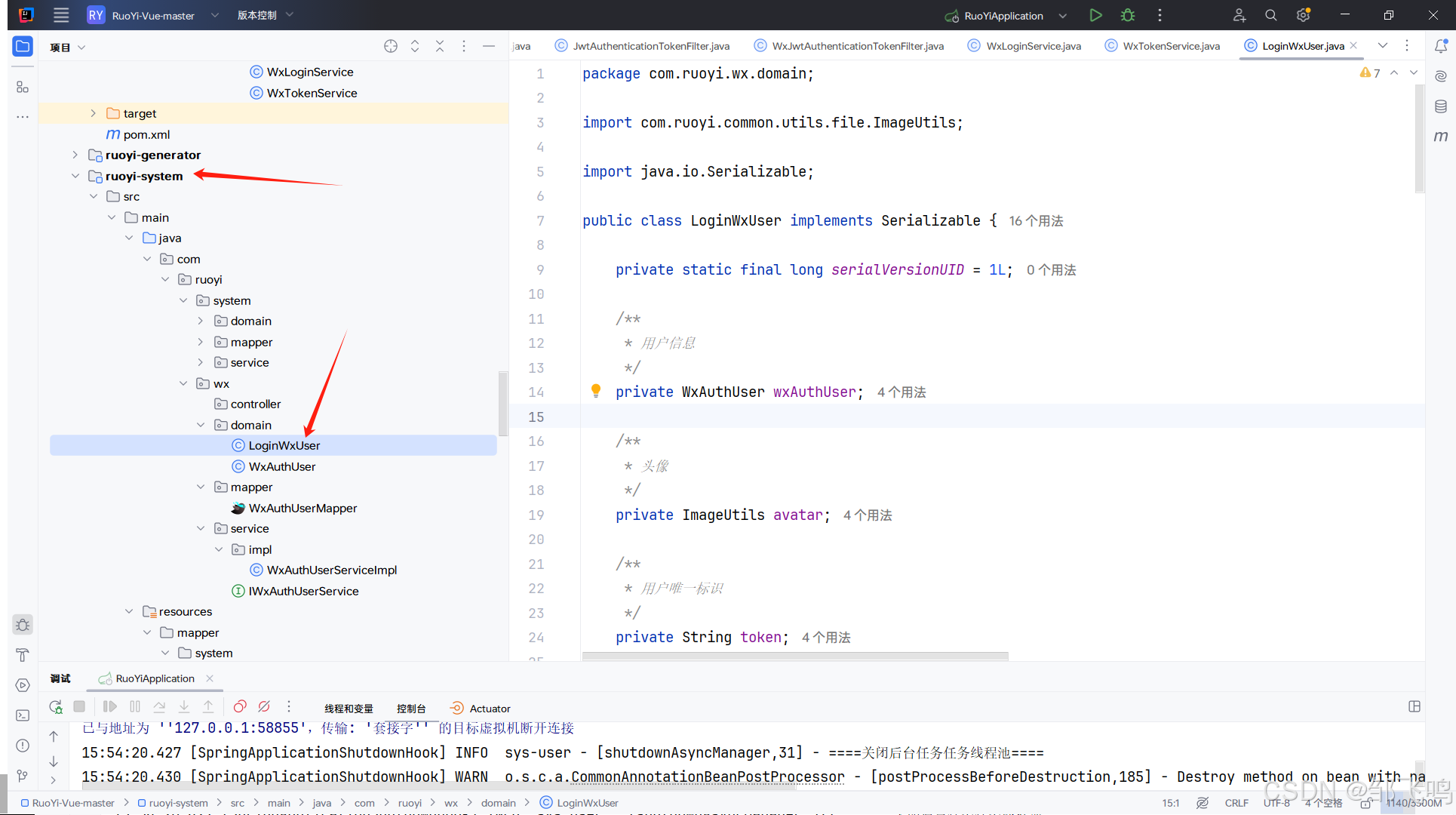This screenshot has width=1456, height=815.
Task: Collapse the wx package
Action: pyautogui.click(x=183, y=383)
